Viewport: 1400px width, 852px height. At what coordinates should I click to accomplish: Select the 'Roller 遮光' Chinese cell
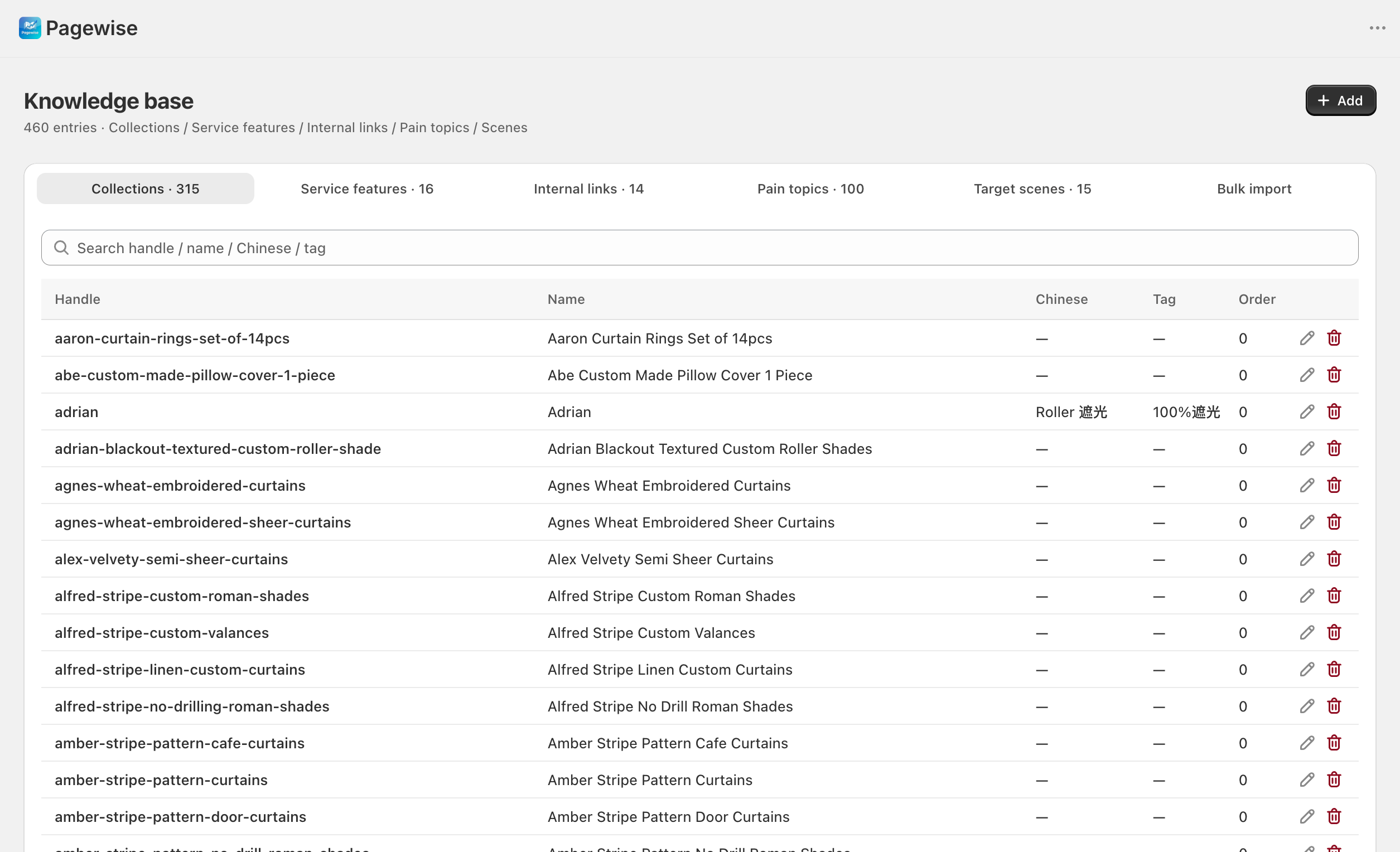[1071, 412]
